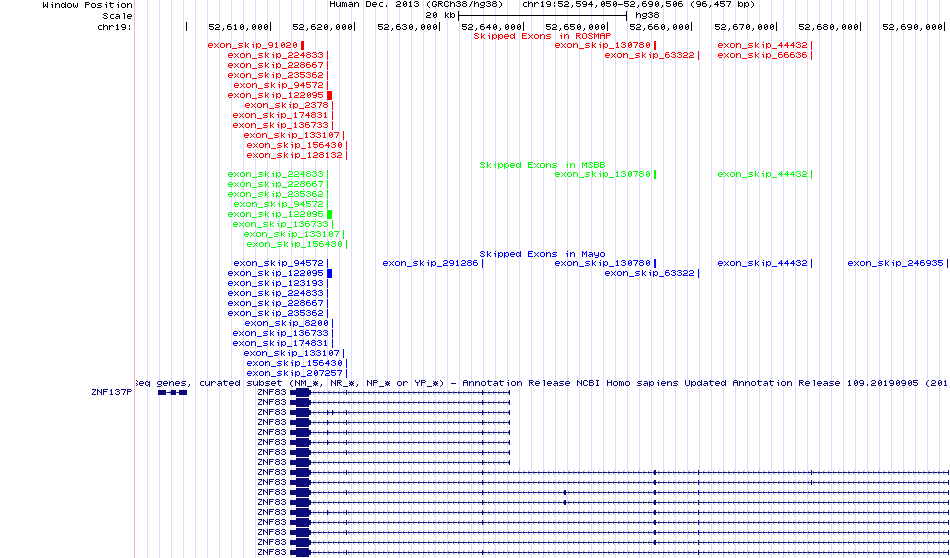
Task: Select the red exon_skip_128132 item
Action: click(295, 155)
